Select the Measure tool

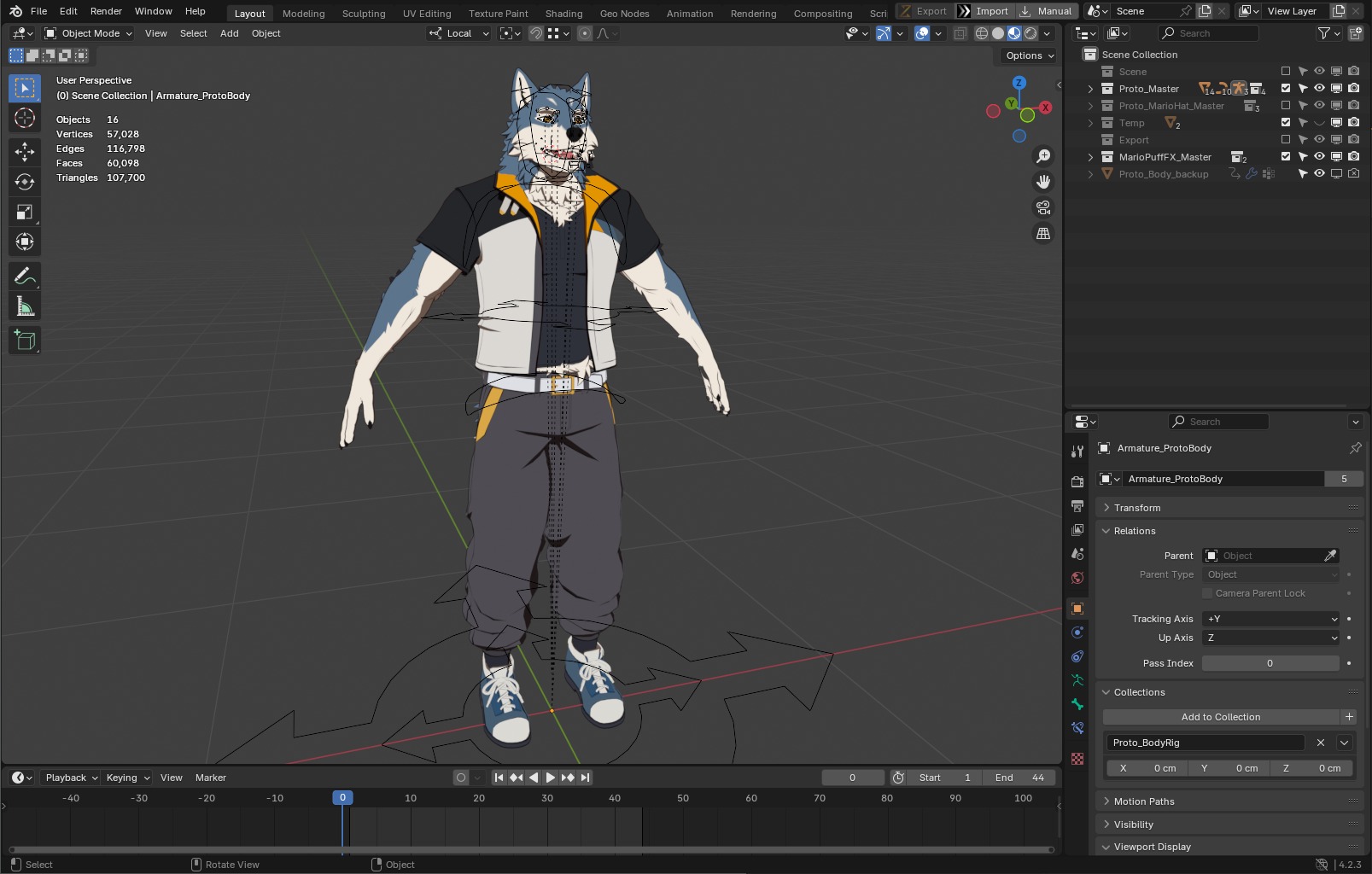25,307
